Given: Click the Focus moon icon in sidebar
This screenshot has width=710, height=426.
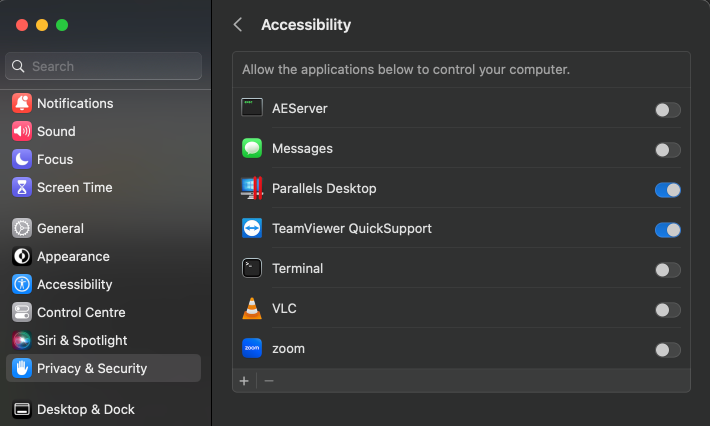Looking at the screenshot, I should click(22, 159).
